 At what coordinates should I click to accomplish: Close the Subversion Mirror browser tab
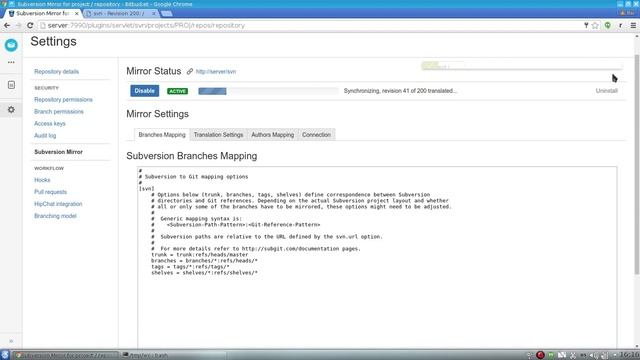(x=77, y=13)
